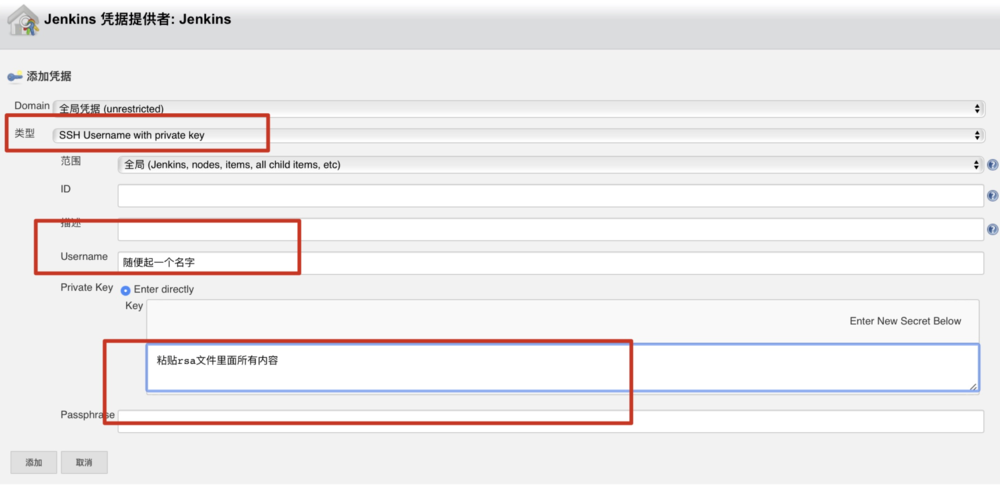Click the Enter New Secret Below text

[x=905, y=321]
